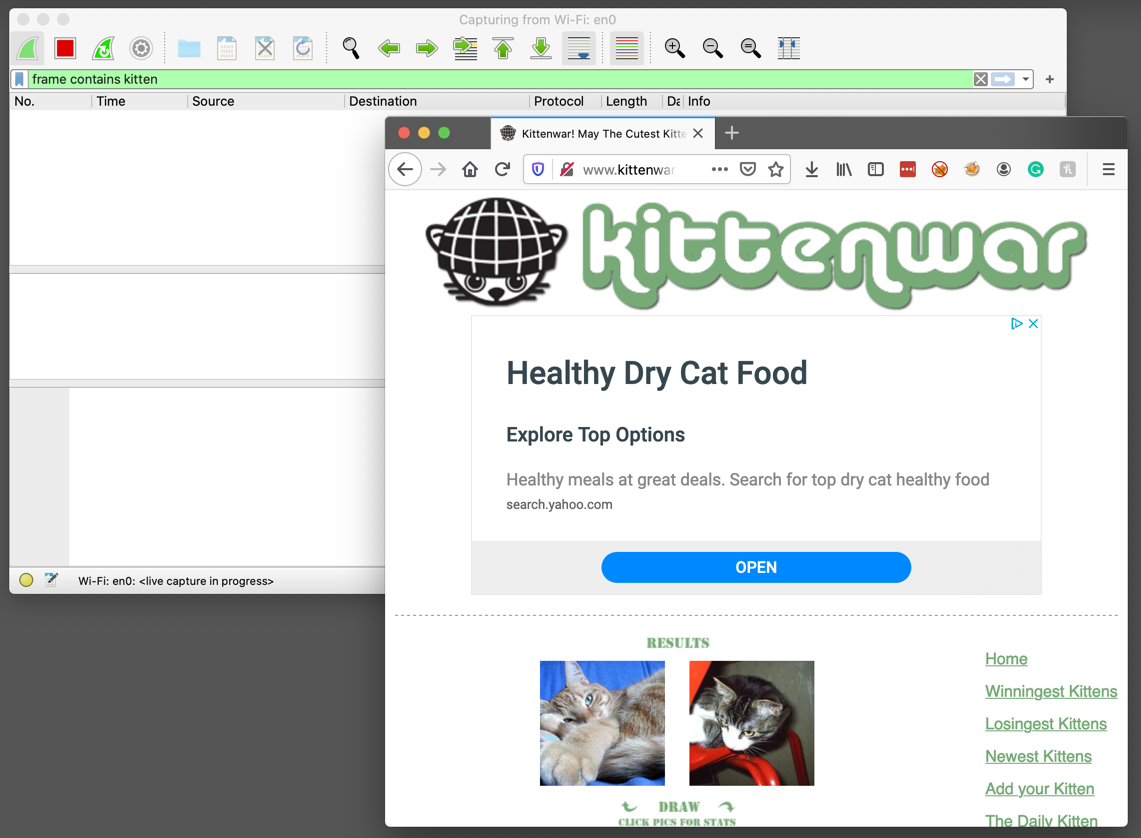This screenshot has height=838, width=1141.
Task: Go back in Firefox
Action: (405, 169)
